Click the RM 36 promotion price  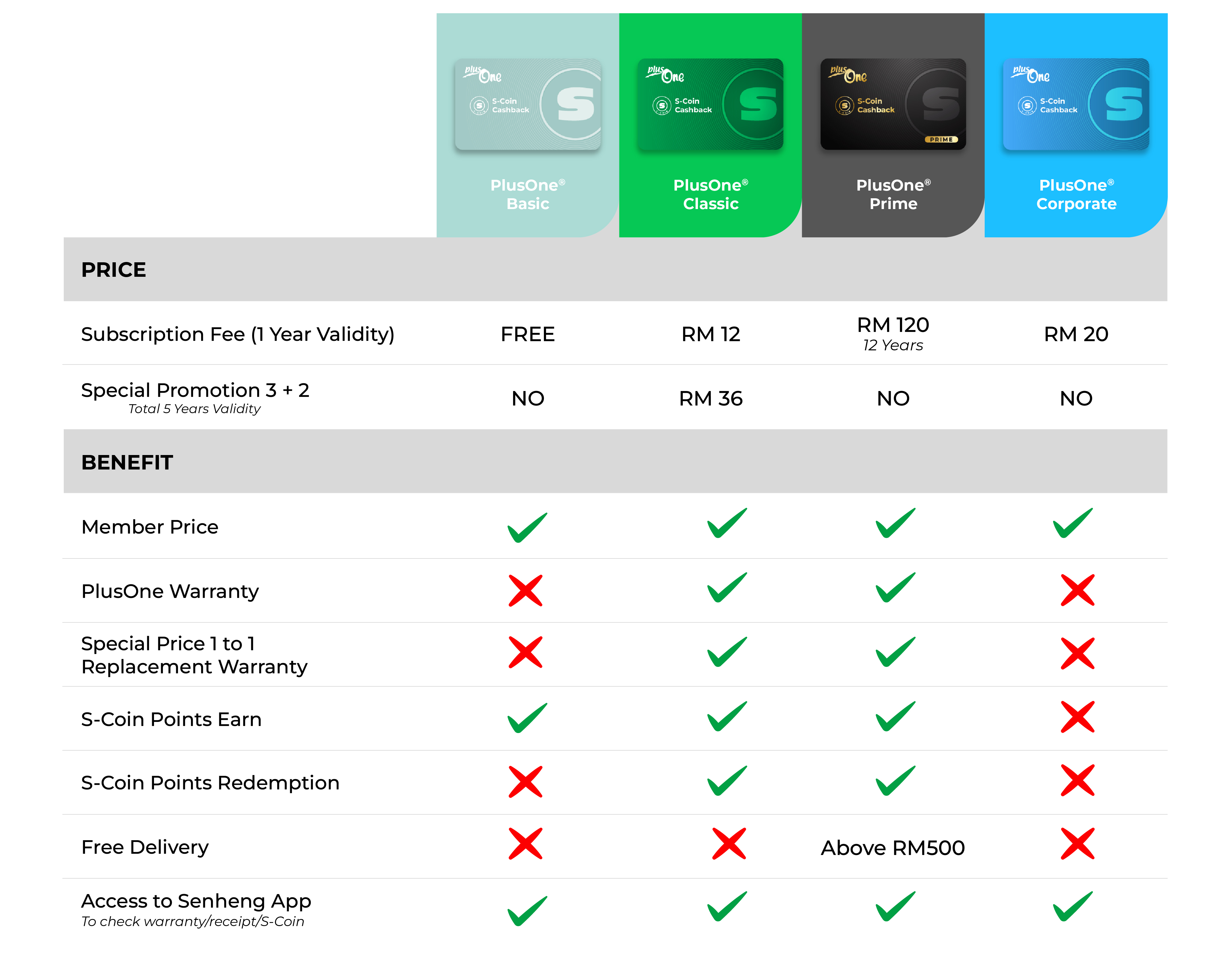point(710,399)
